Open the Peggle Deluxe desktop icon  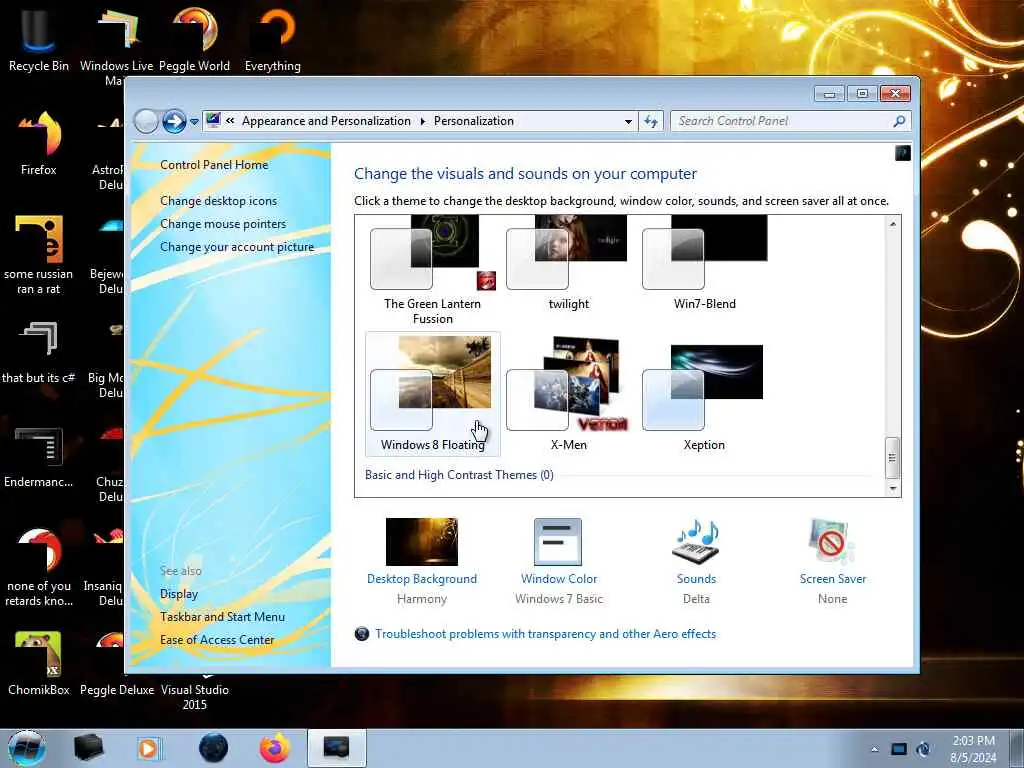pos(116,663)
